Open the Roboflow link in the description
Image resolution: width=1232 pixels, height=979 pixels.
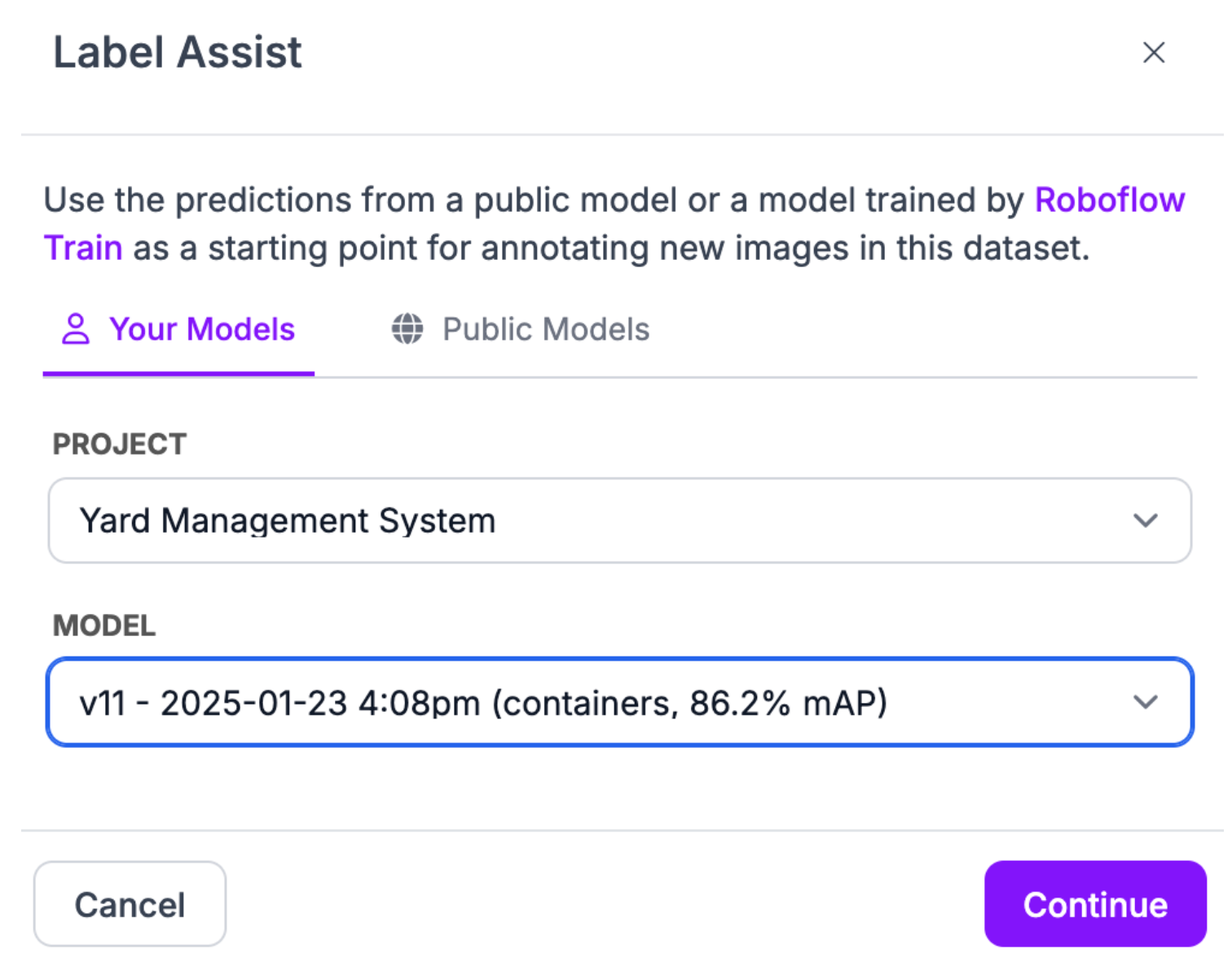point(1109,200)
